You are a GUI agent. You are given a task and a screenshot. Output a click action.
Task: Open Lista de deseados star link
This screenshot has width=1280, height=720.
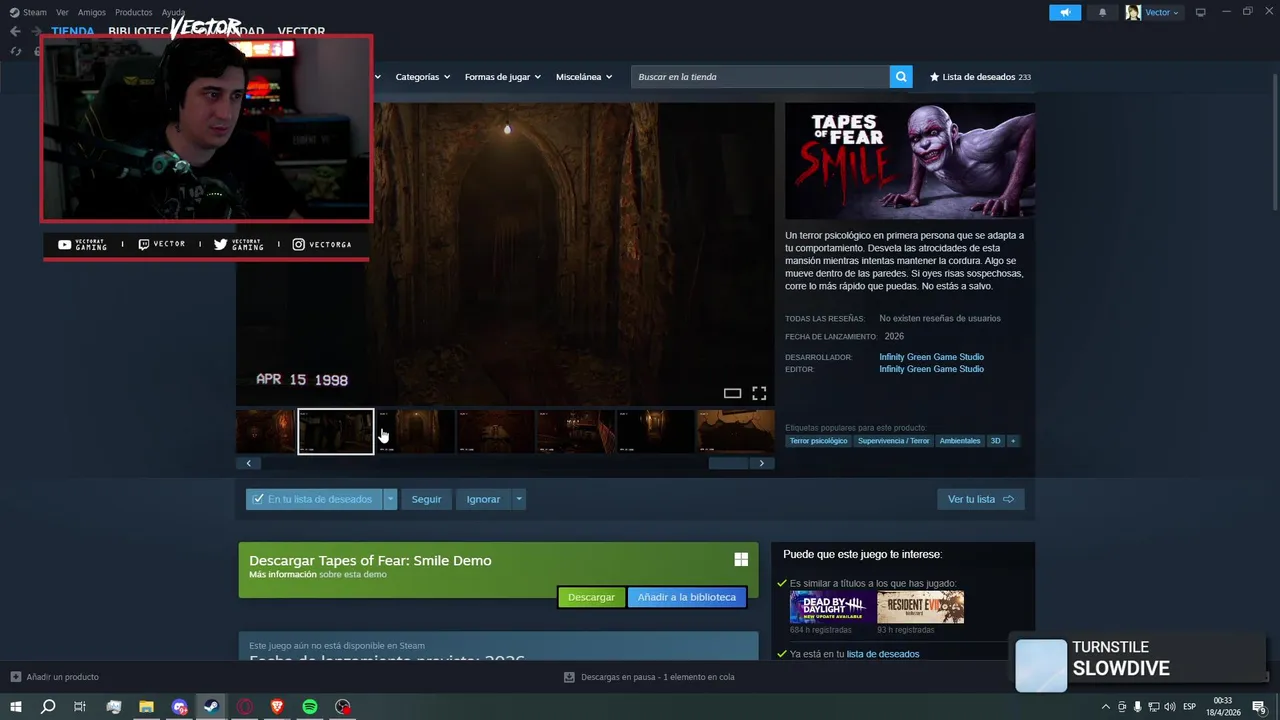[980, 77]
